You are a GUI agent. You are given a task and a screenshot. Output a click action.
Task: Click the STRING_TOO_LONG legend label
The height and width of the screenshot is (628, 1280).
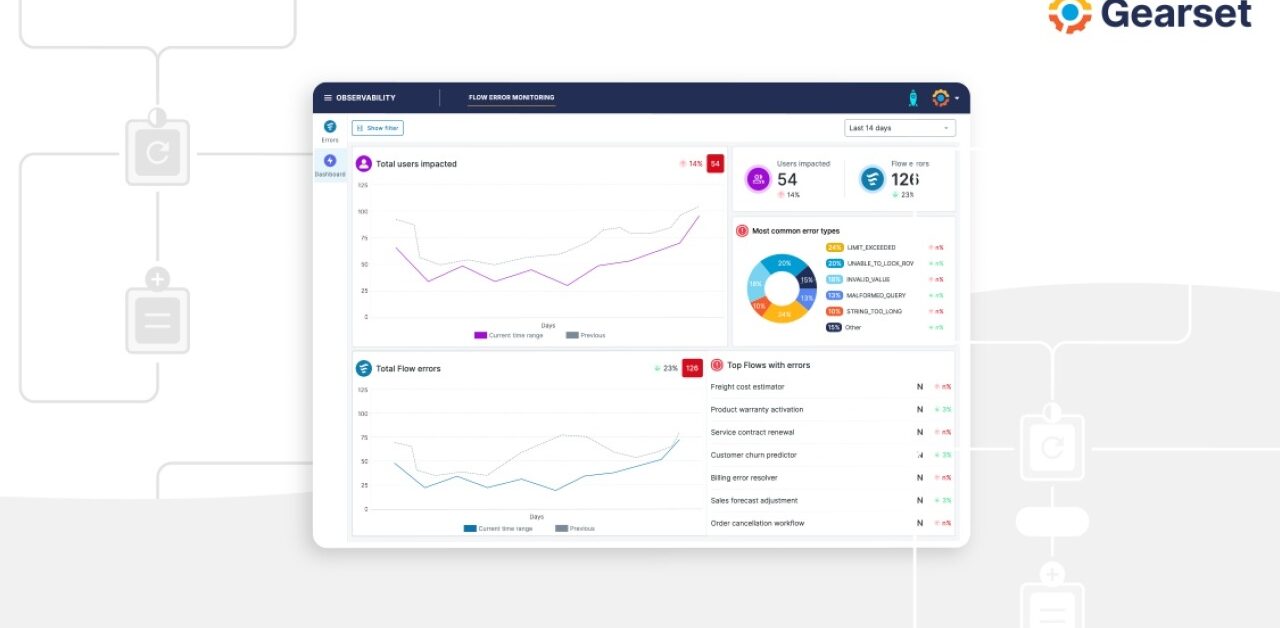coord(874,311)
